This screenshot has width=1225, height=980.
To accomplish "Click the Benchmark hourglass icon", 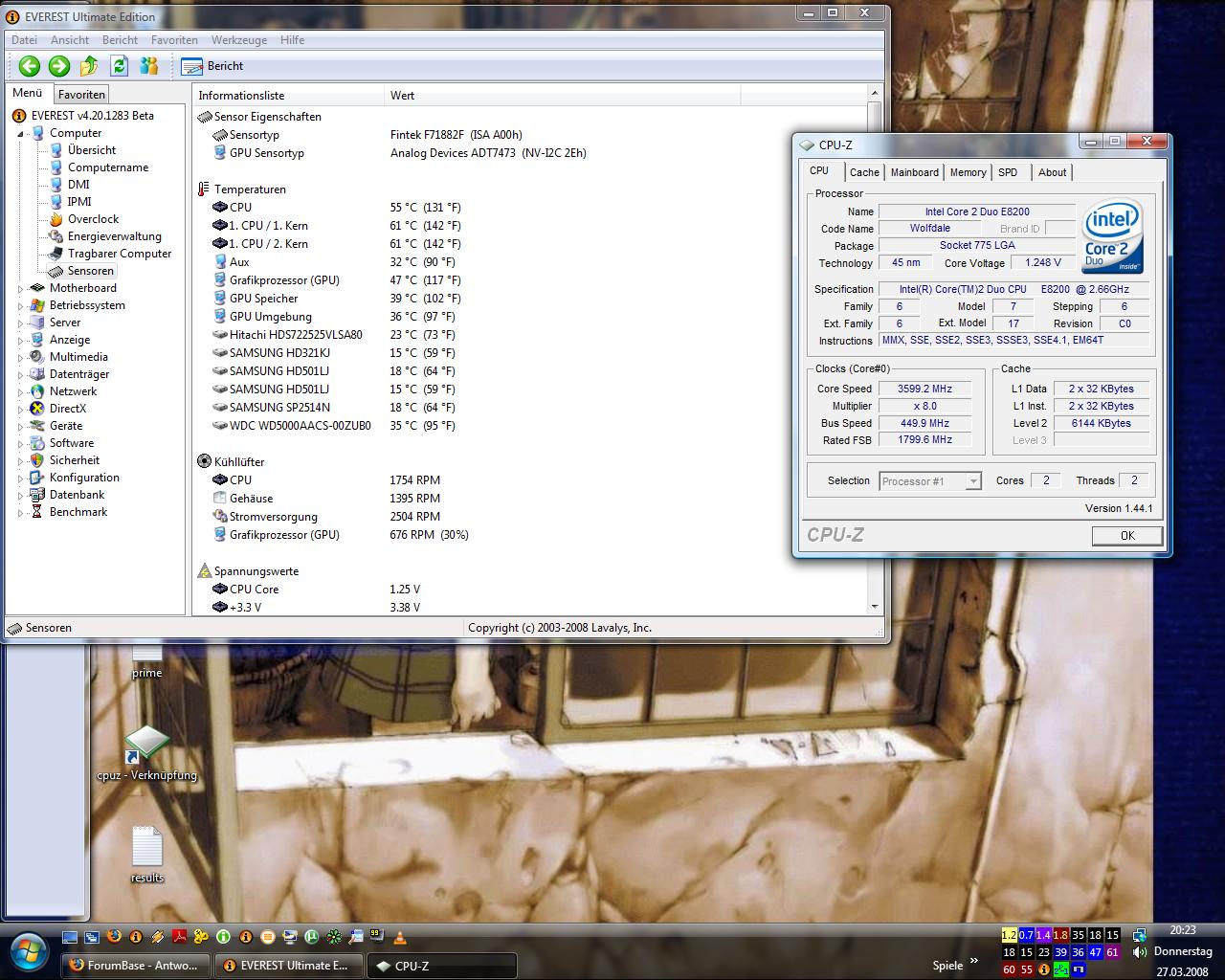I will (37, 512).
